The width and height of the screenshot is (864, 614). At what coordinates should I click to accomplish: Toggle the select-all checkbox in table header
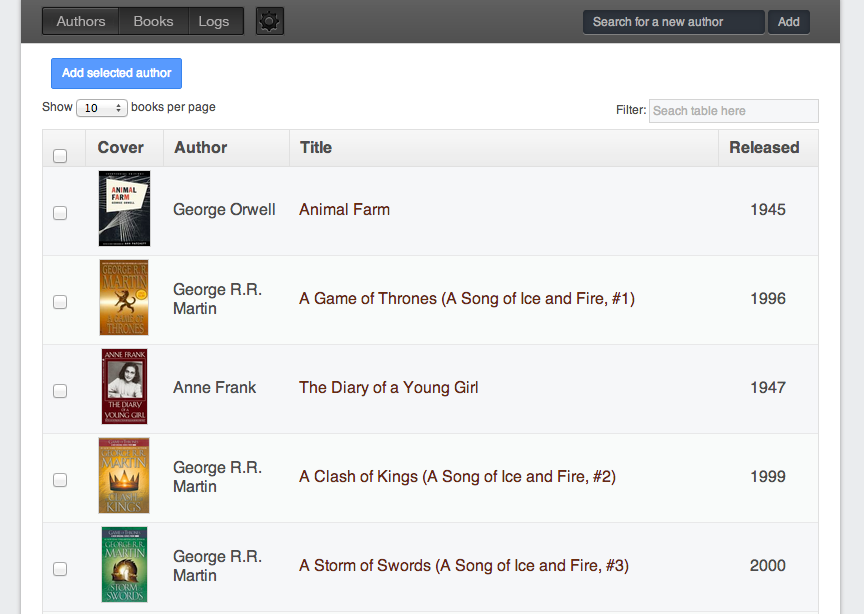point(60,156)
